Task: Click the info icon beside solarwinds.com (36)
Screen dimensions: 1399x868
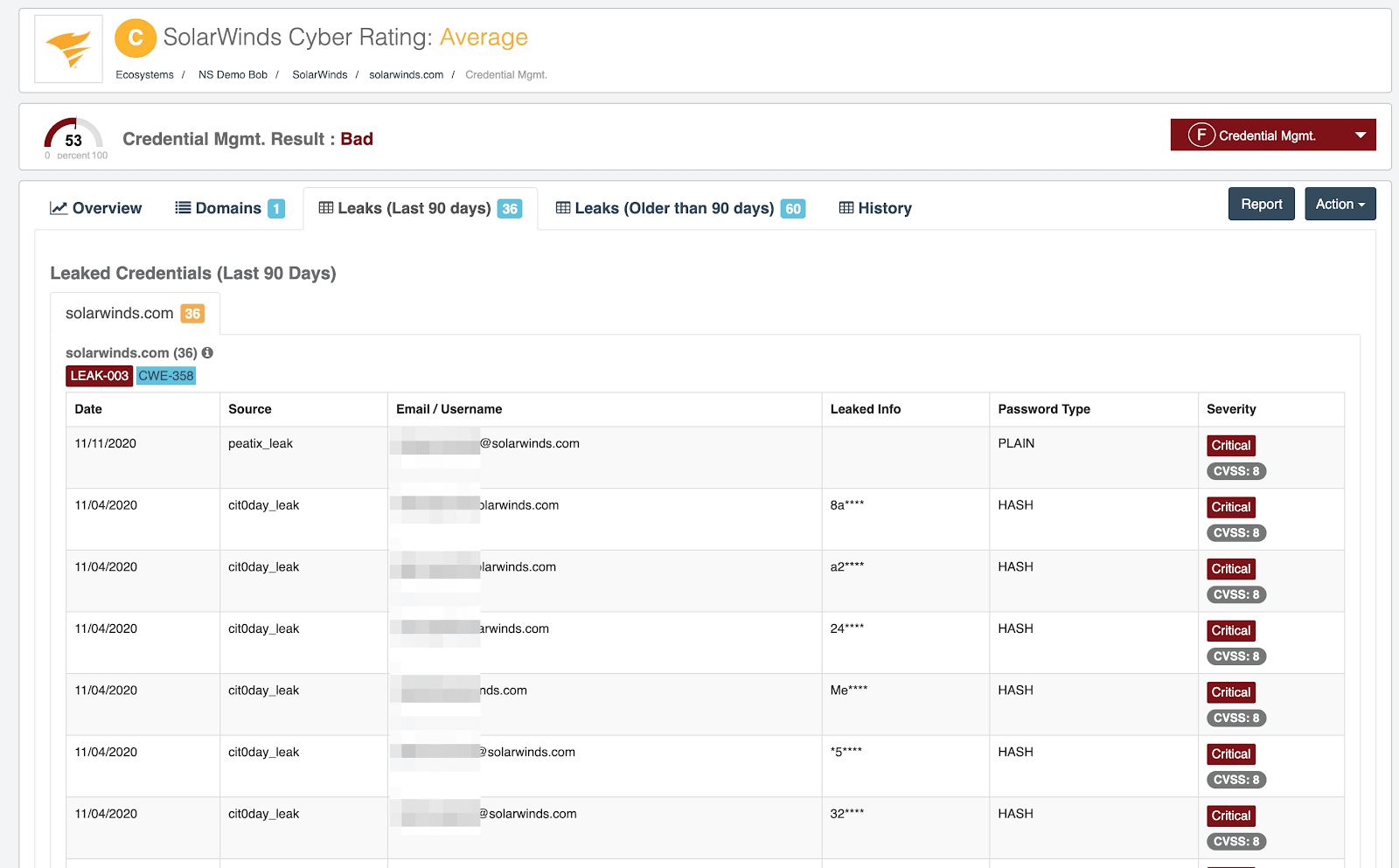Action: tap(207, 353)
